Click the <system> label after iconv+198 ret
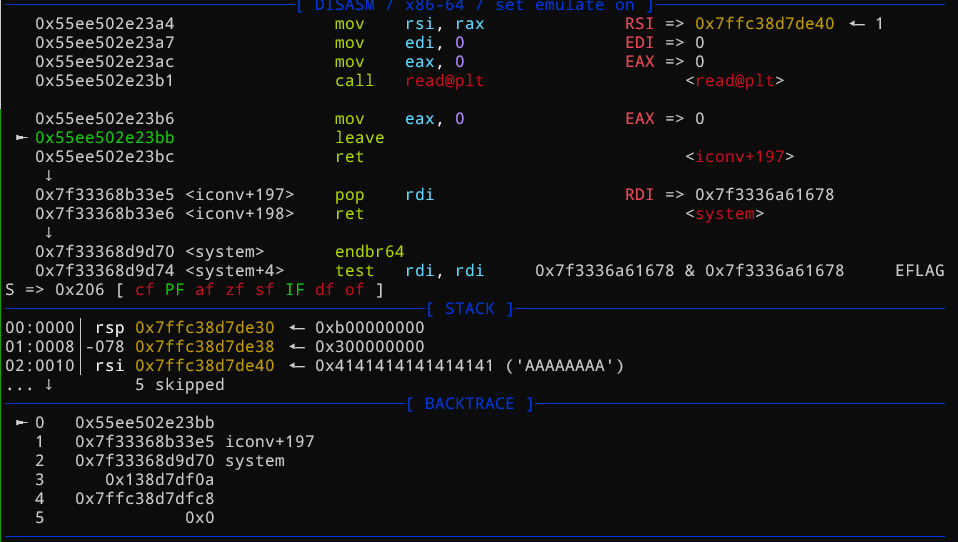 click(x=725, y=214)
